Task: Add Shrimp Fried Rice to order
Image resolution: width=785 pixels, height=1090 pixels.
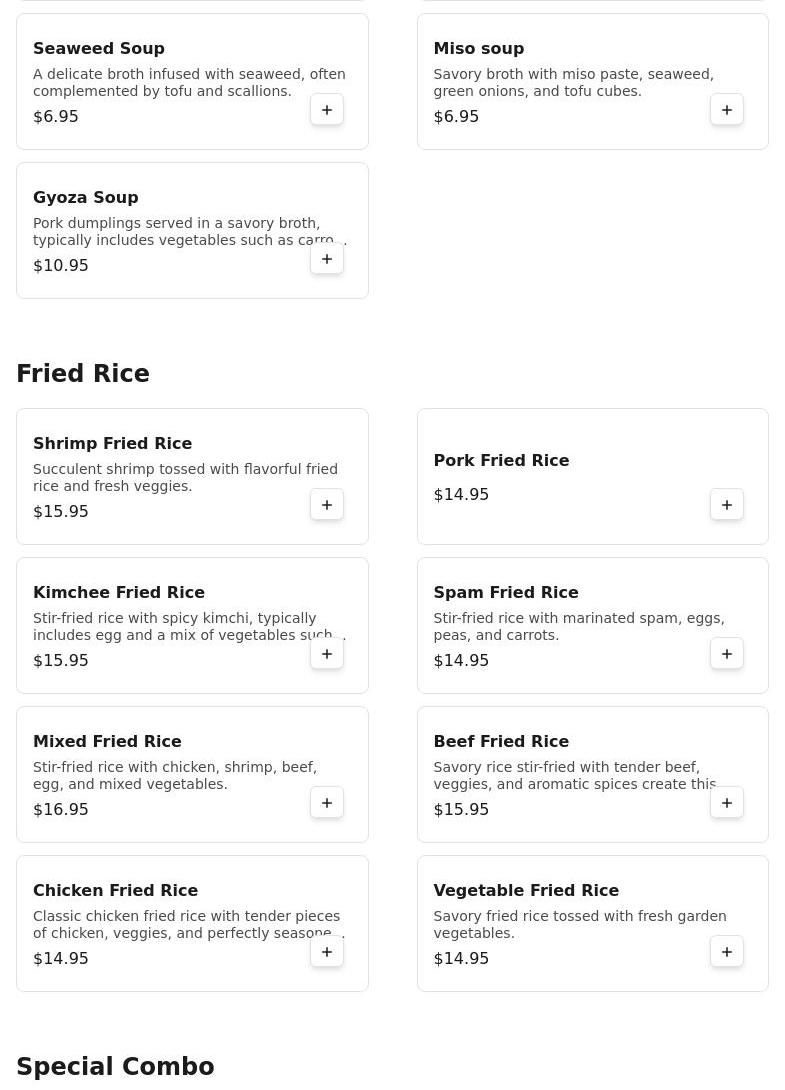Action: point(327,505)
